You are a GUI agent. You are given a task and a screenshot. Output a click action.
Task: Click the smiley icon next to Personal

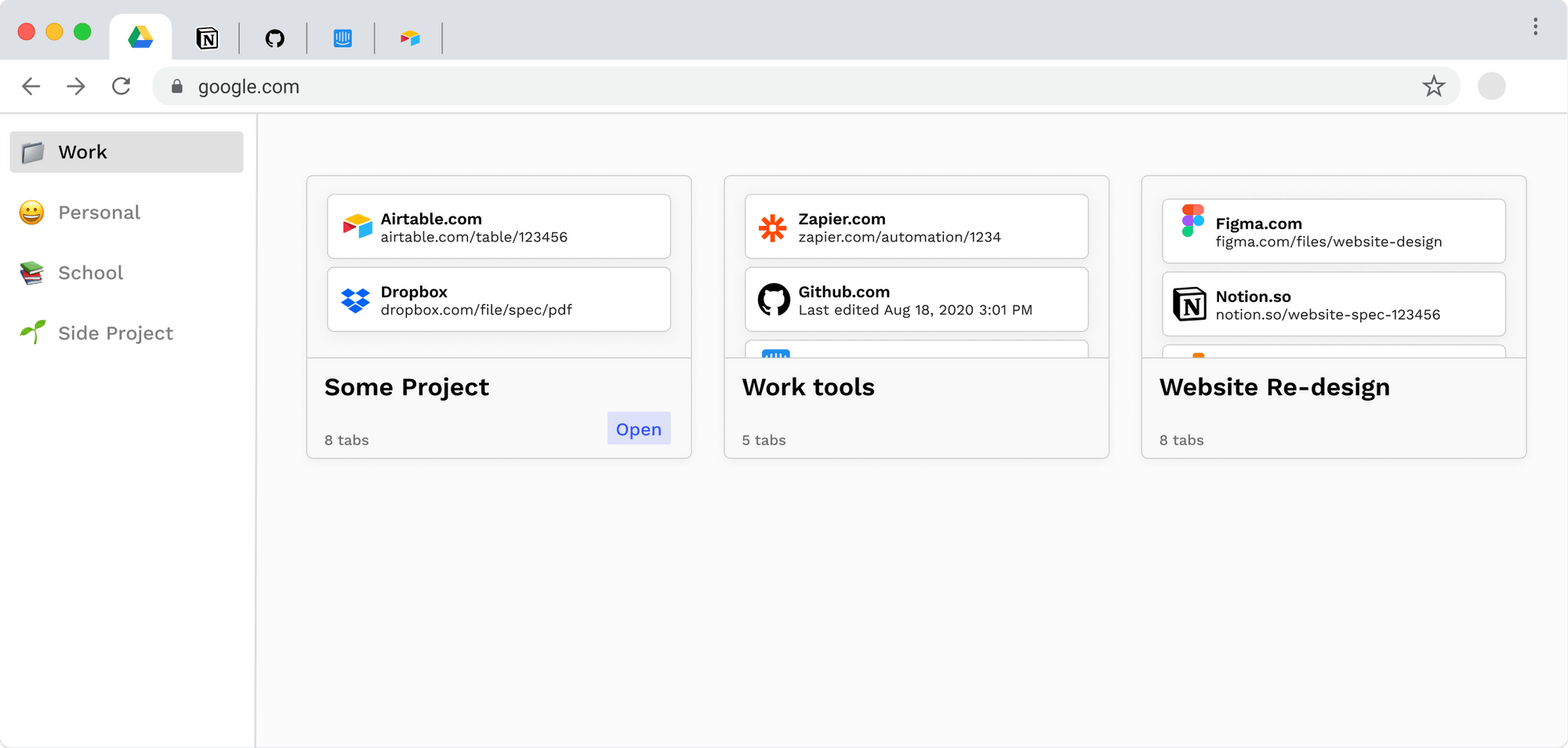tap(32, 212)
